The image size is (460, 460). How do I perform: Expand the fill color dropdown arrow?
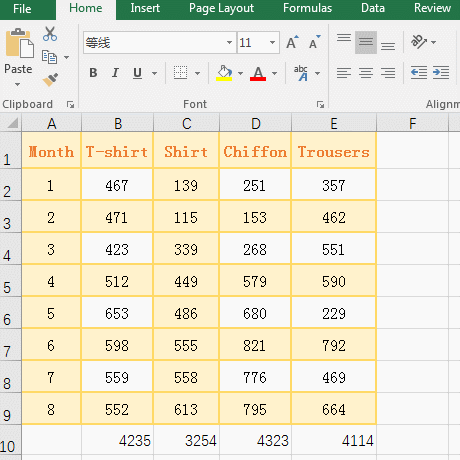240,73
